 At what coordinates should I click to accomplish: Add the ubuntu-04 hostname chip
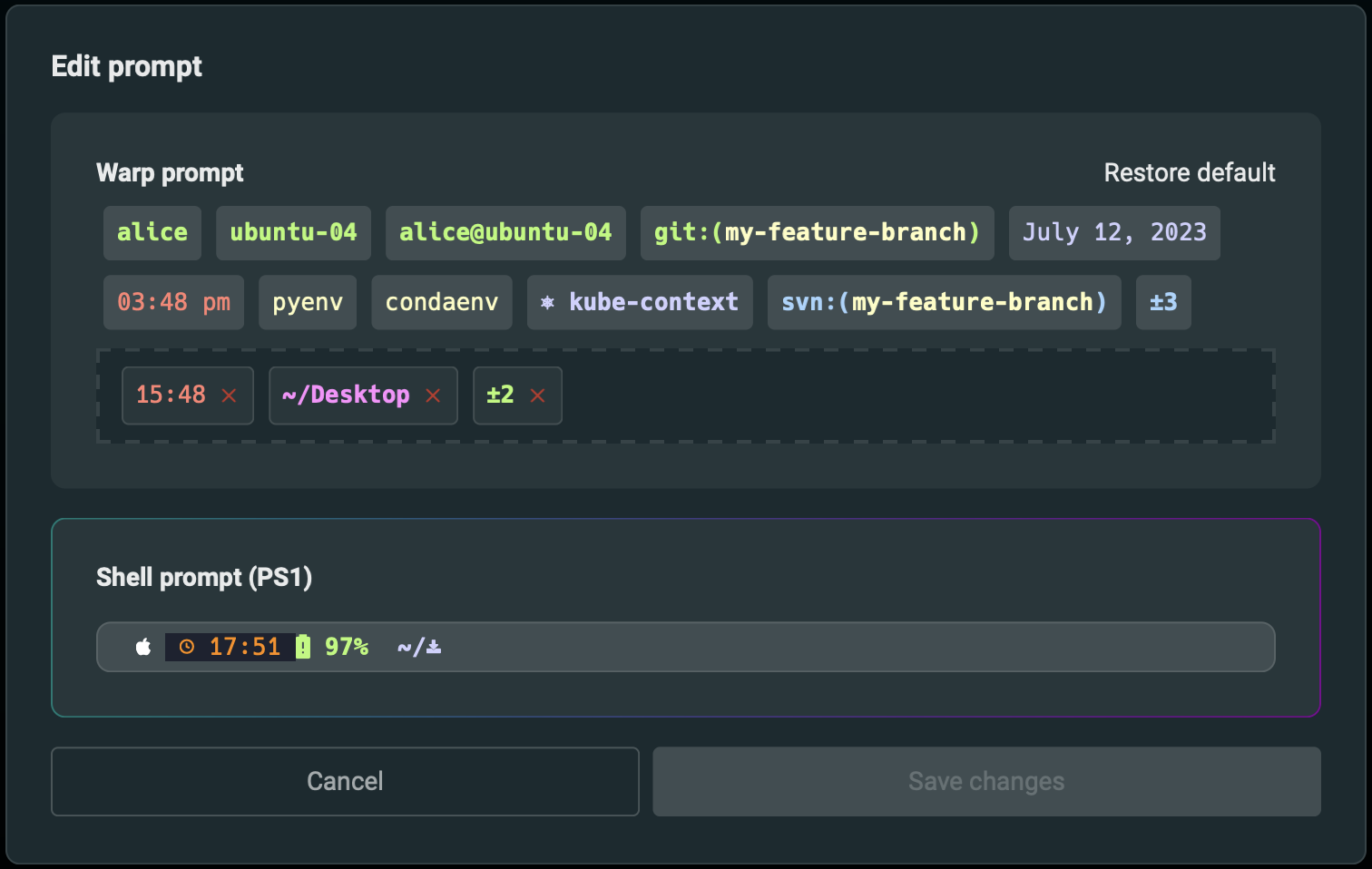coord(293,233)
